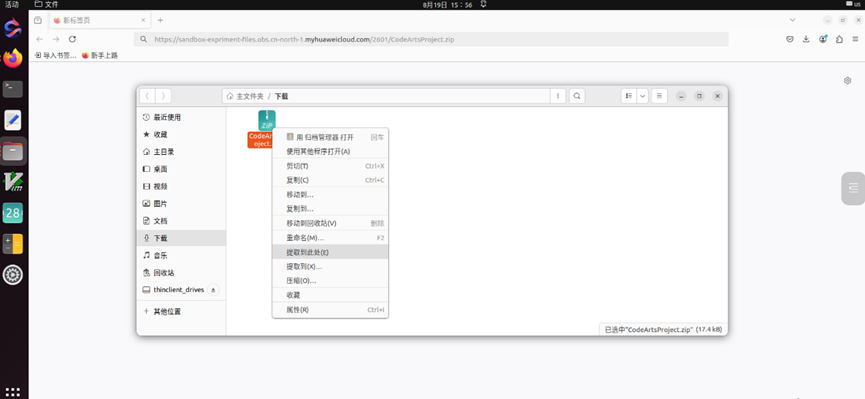
Task: Open 桌面 in sidebar
Action: click(x=181, y=169)
